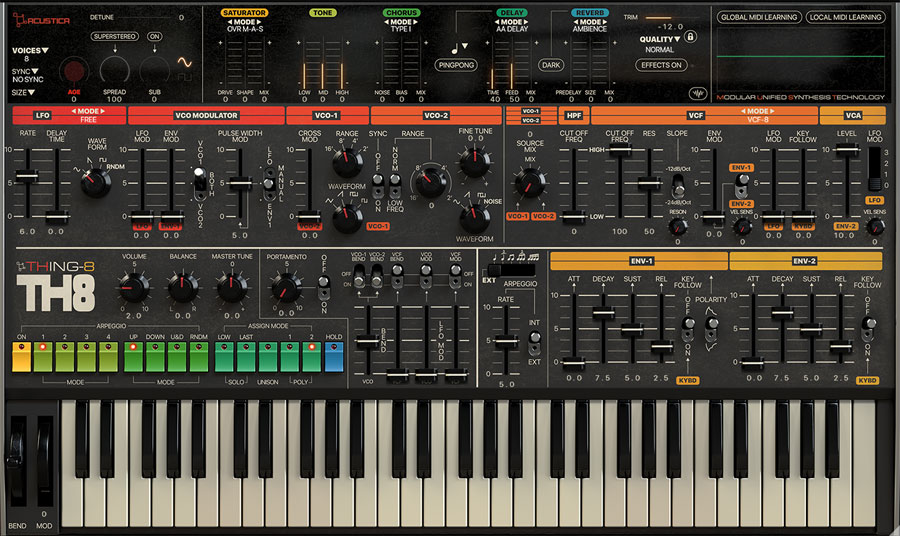Click the VCO MODULATOR section header
The width and height of the screenshot is (900, 536).
tap(206, 115)
